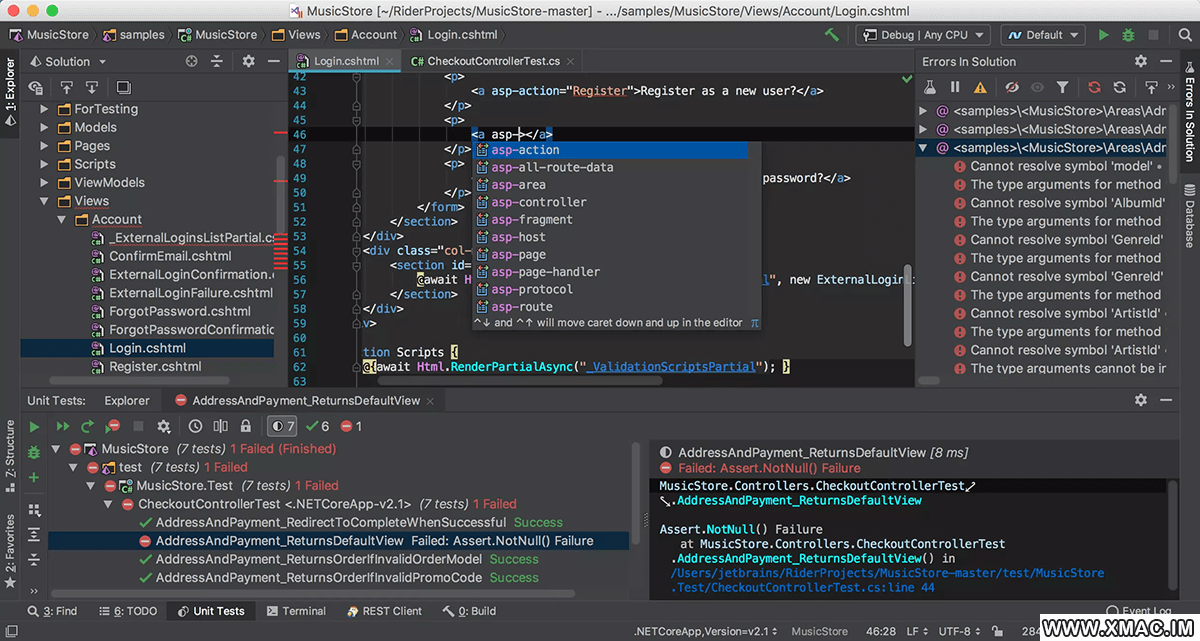Open 0: Build tool window button
The image size is (1200, 641).
pos(468,611)
